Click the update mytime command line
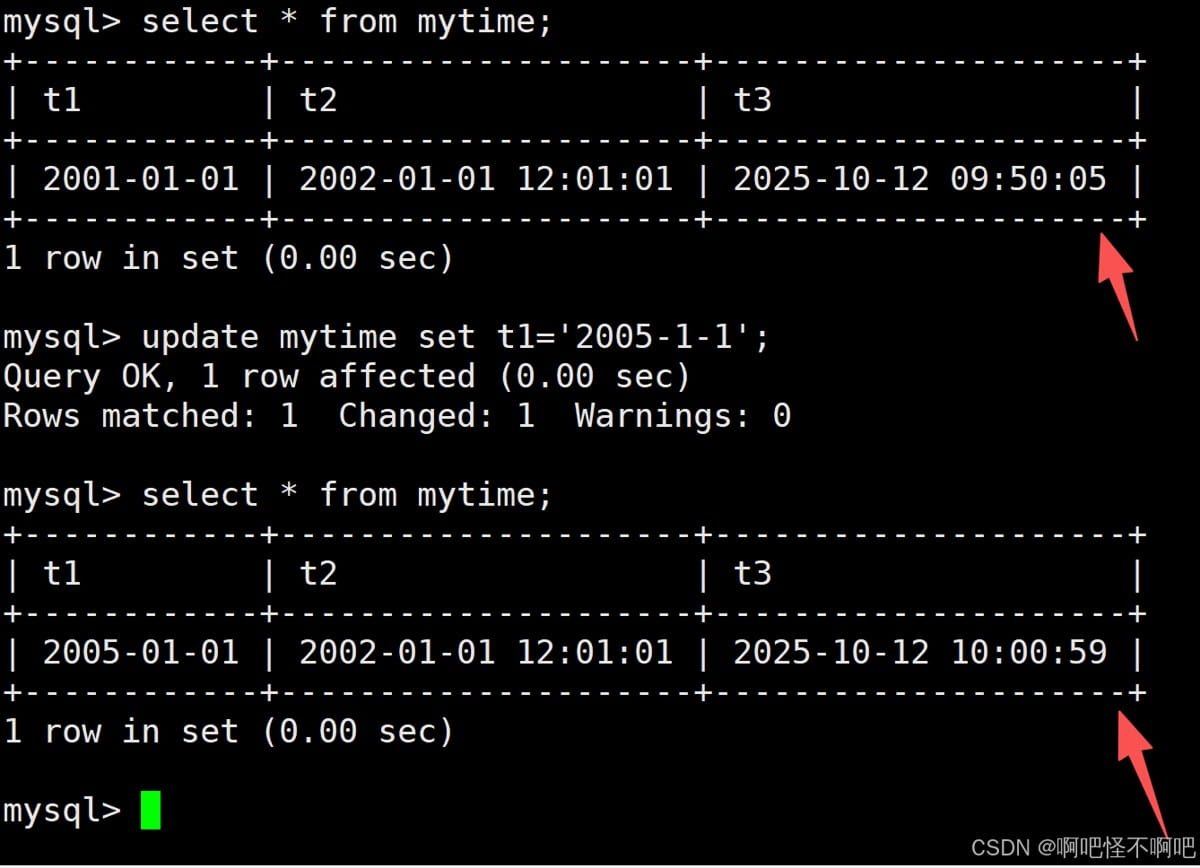The width and height of the screenshot is (1200, 868). point(386,336)
